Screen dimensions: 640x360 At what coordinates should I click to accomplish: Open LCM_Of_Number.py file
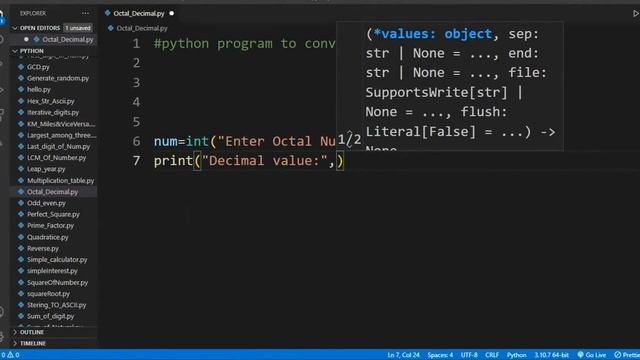56,158
